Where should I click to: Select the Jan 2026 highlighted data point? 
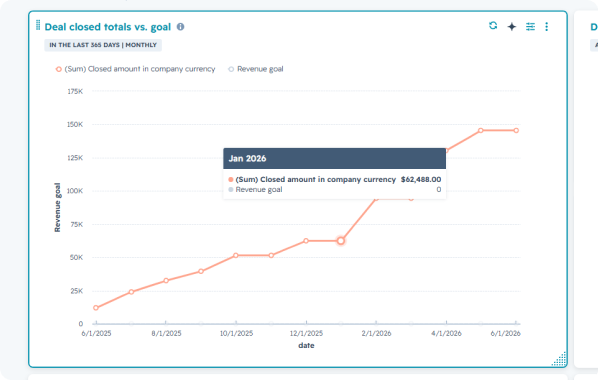pos(341,241)
